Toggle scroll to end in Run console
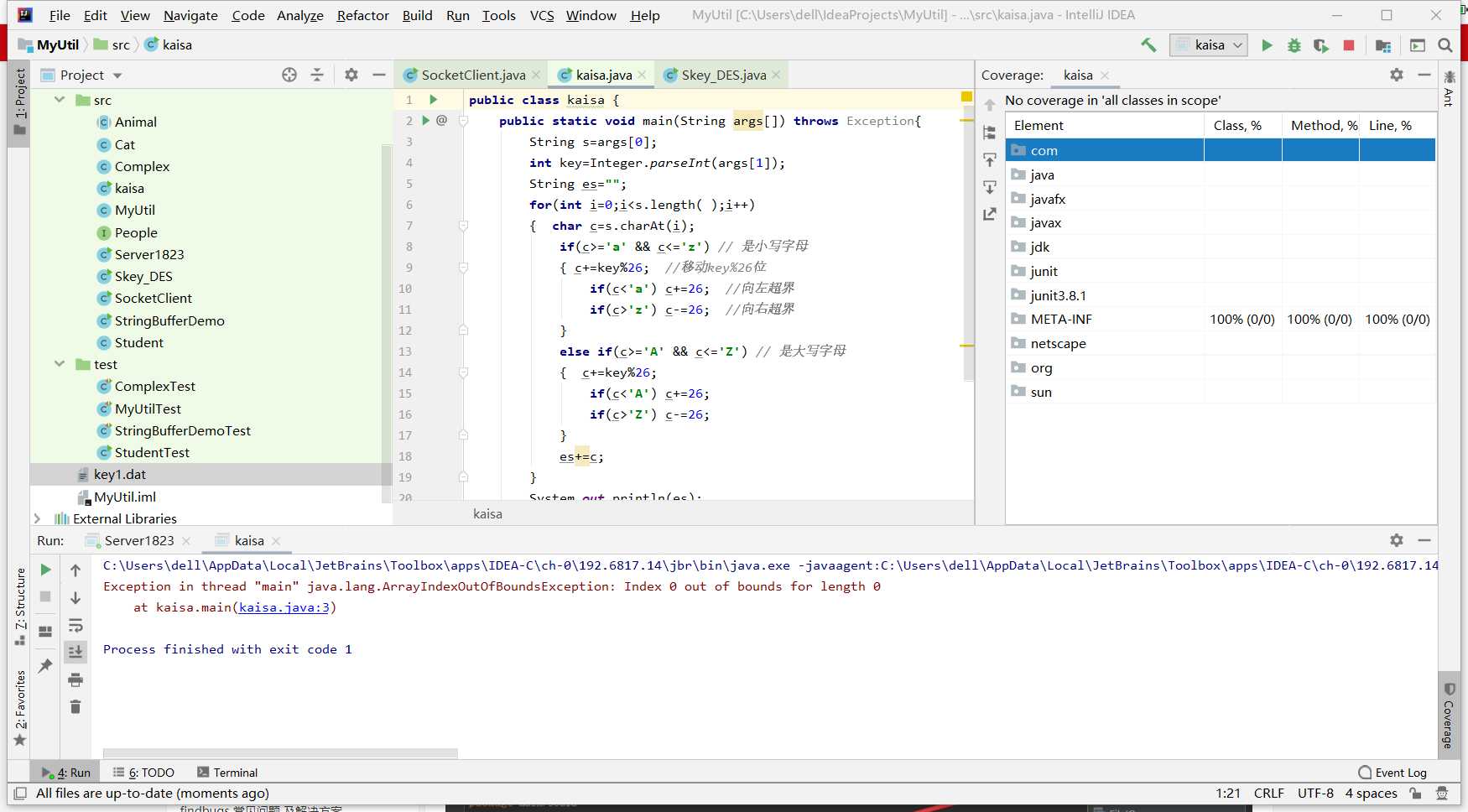Viewport: 1468px width, 812px height. (x=75, y=652)
